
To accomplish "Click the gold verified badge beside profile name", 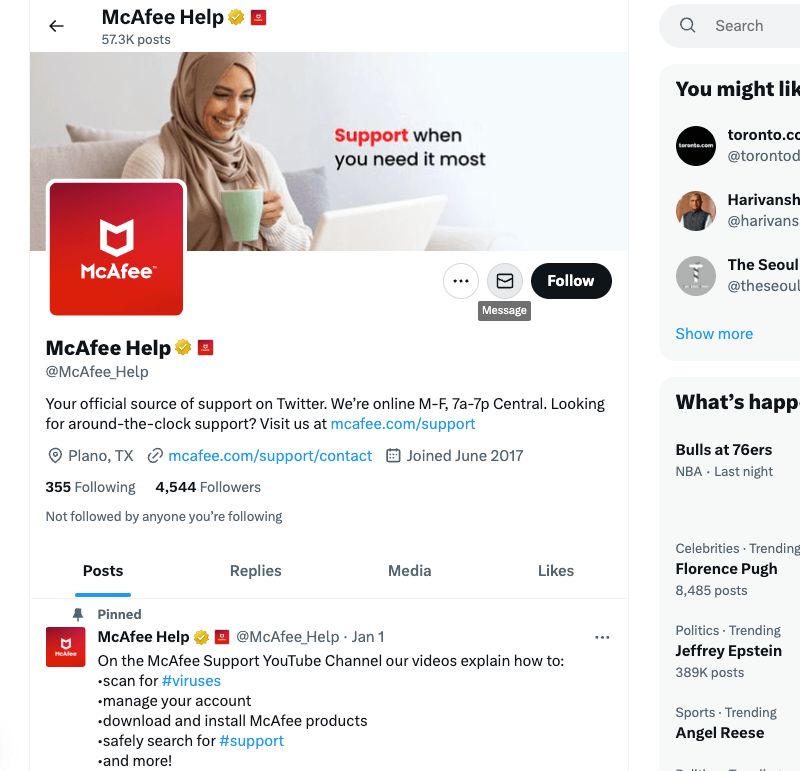I will (184, 348).
